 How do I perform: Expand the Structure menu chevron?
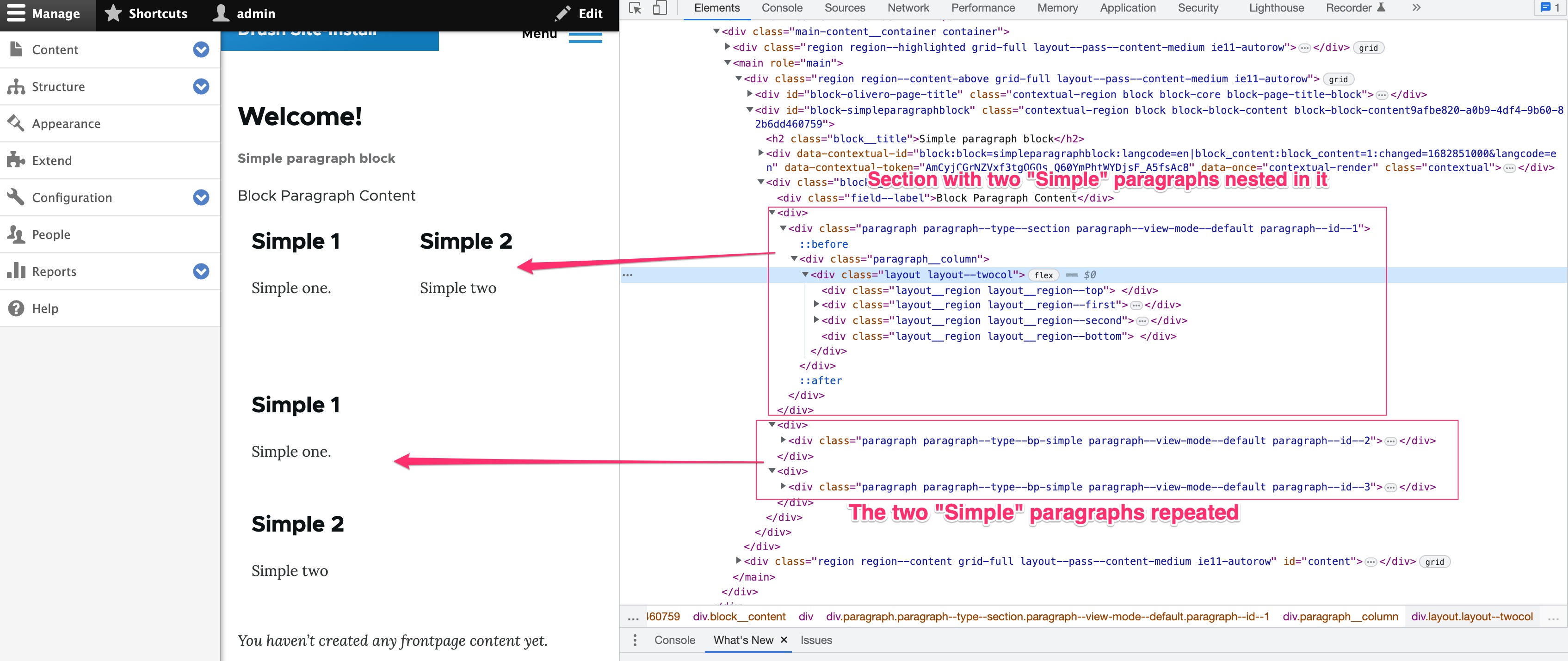tap(201, 86)
